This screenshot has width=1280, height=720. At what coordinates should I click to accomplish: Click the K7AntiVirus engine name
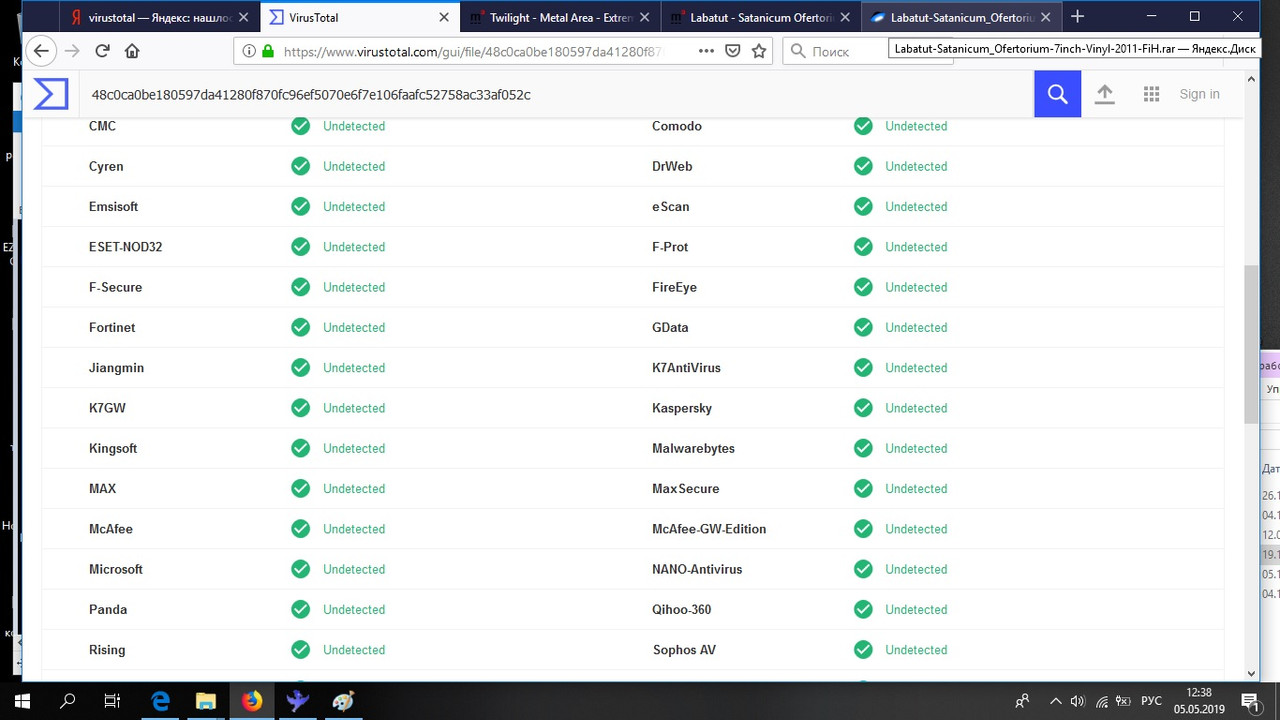686,368
